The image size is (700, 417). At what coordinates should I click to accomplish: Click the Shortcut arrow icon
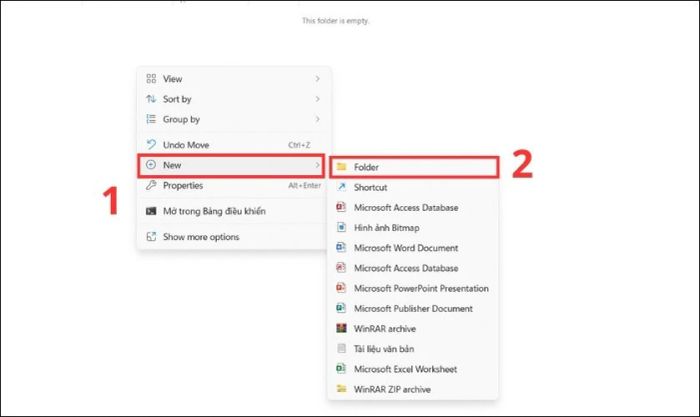click(342, 187)
